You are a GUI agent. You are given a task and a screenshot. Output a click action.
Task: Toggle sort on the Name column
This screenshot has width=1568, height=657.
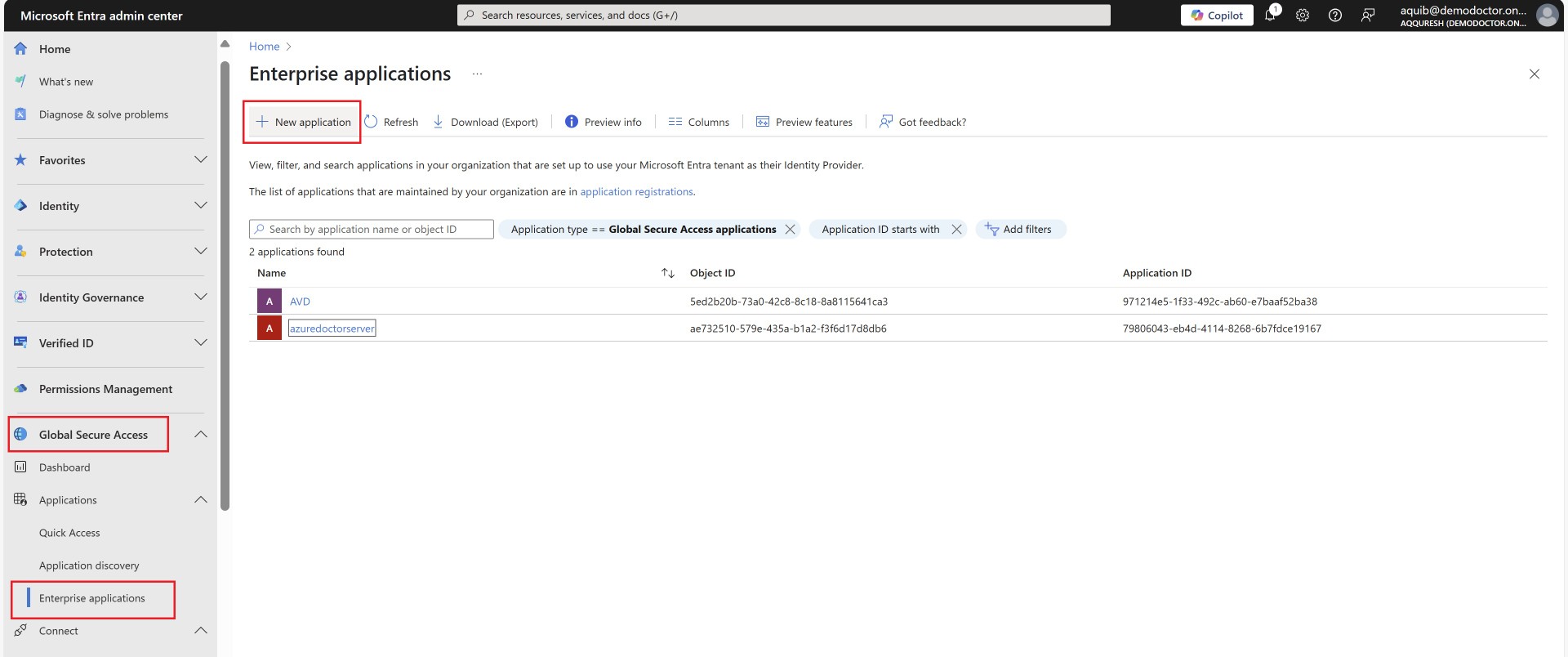[668, 273]
